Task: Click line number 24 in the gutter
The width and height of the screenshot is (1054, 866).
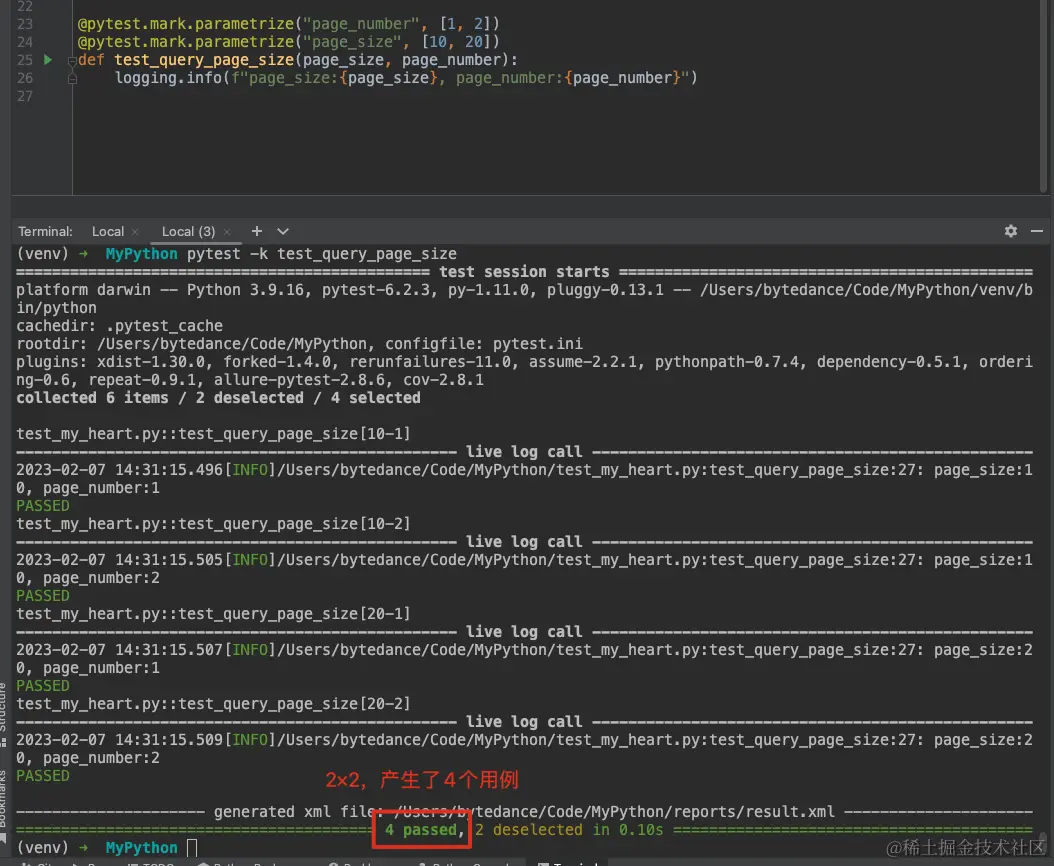Action: (25, 42)
